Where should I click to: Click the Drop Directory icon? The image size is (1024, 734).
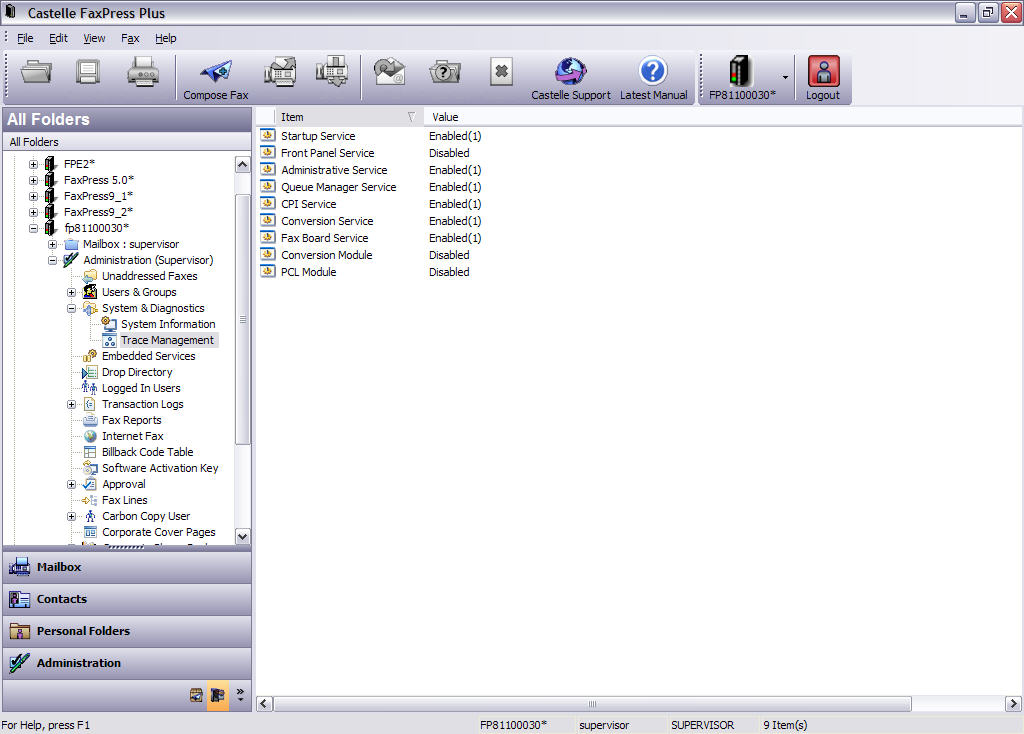tap(90, 372)
